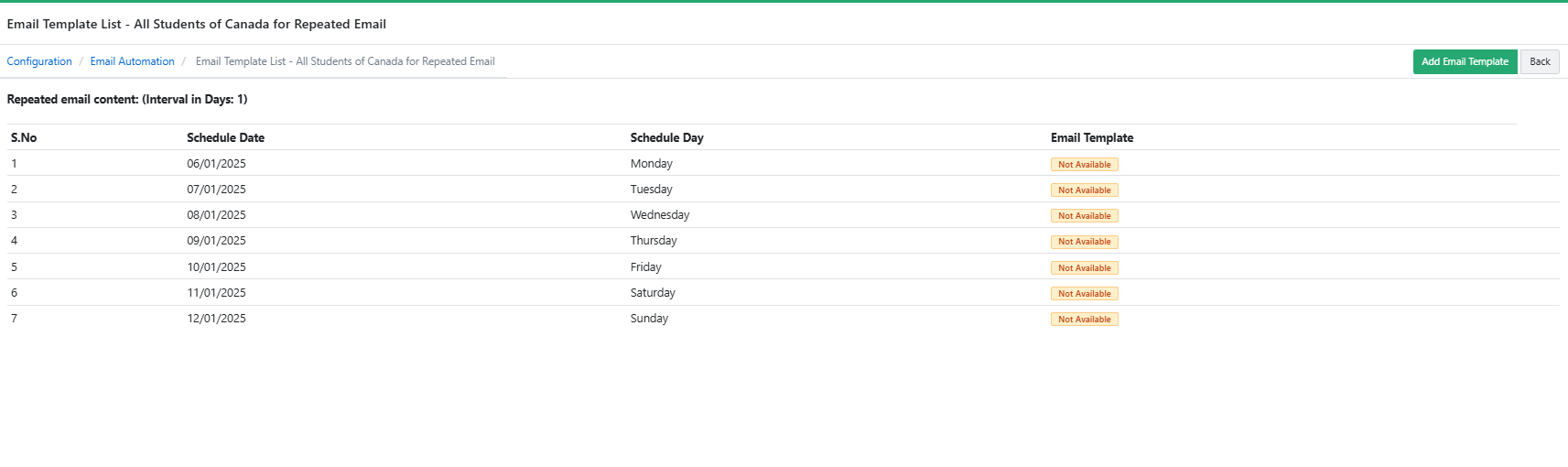1568x467 pixels.
Task: Select the 12/01/2025 schedule date cell
Action: pyautogui.click(x=216, y=319)
